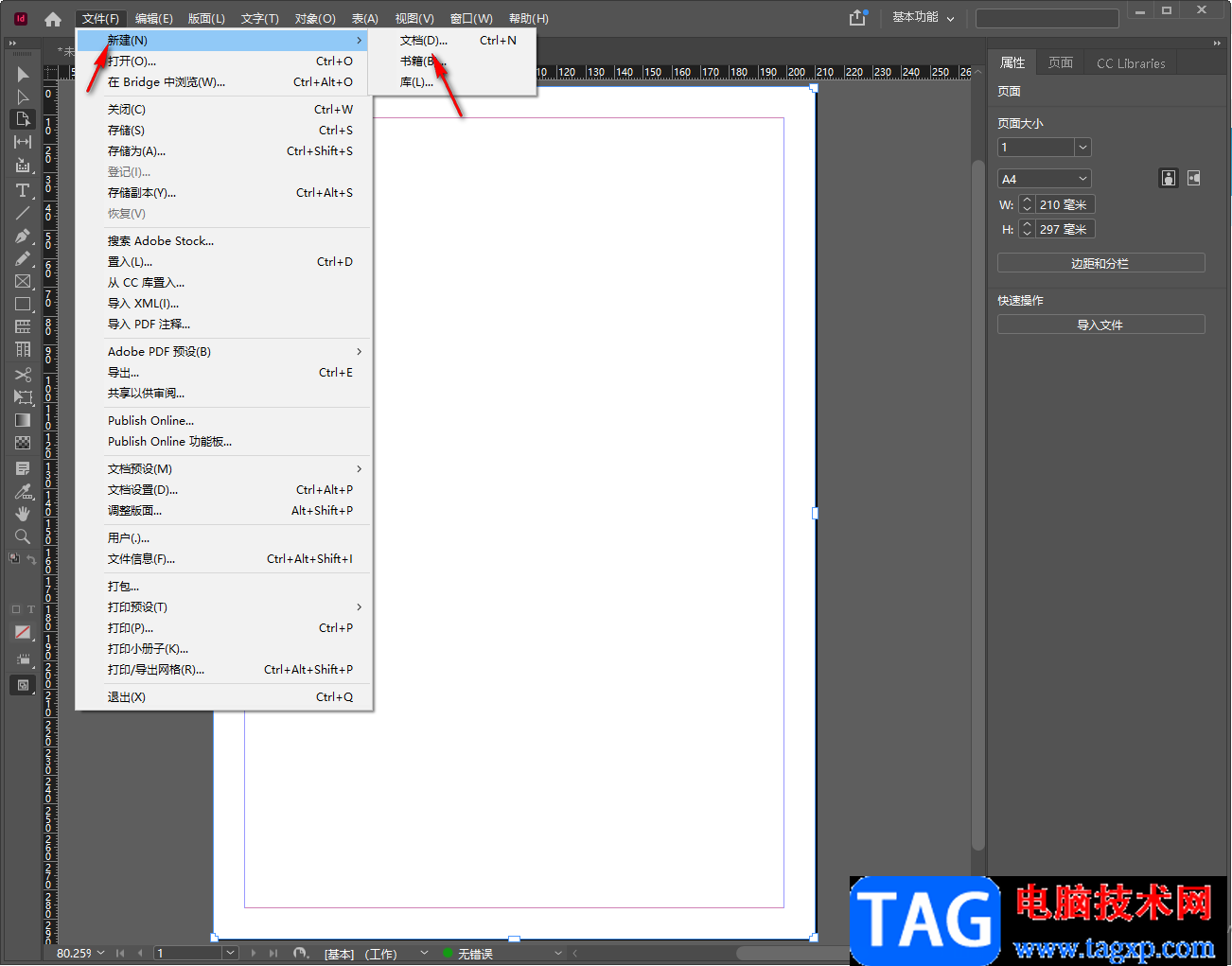Click the 导入文件 button
Viewport: 1232px width, 966px height.
(1100, 325)
